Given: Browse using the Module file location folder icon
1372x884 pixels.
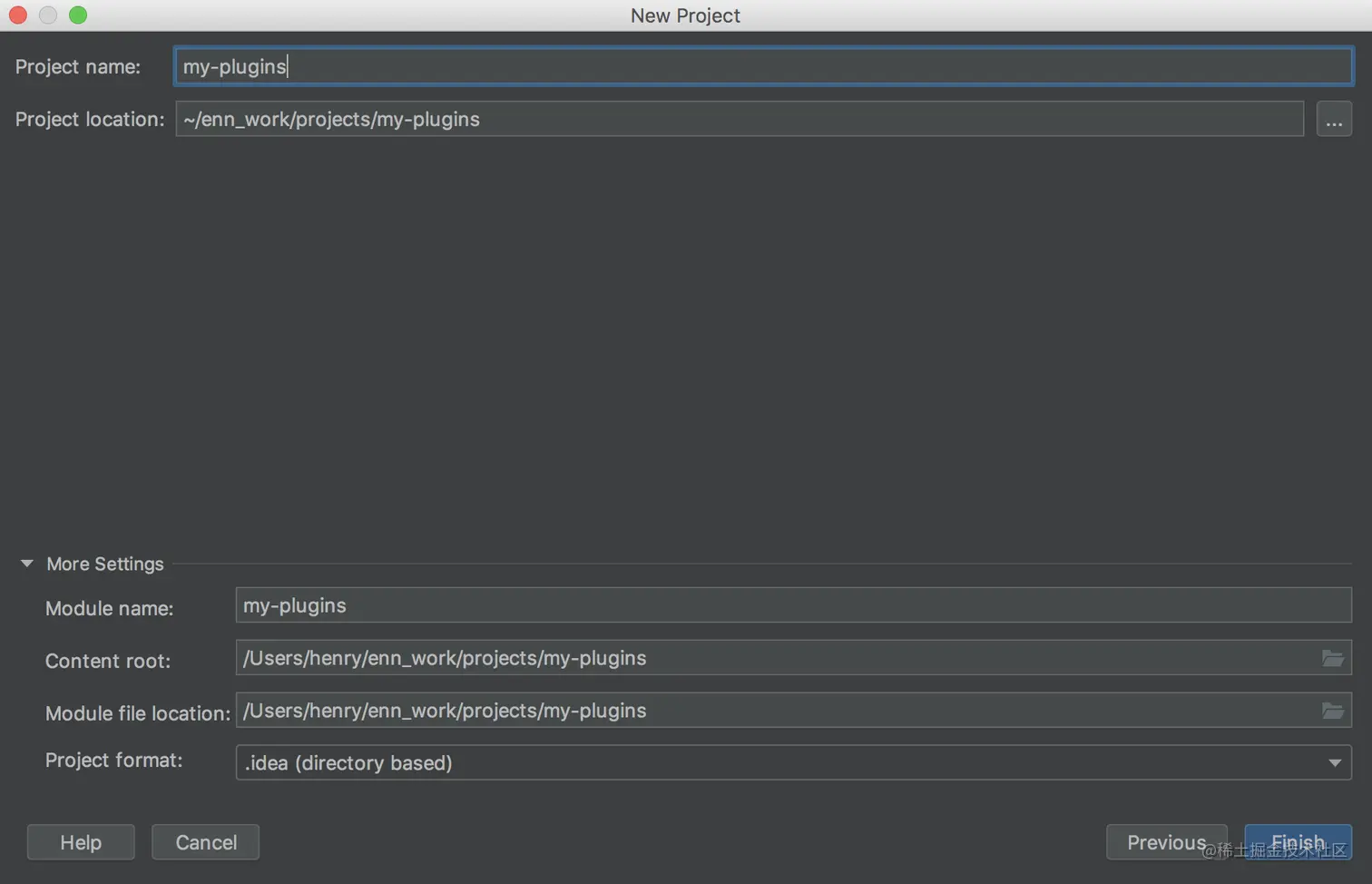Looking at the screenshot, I should point(1332,711).
